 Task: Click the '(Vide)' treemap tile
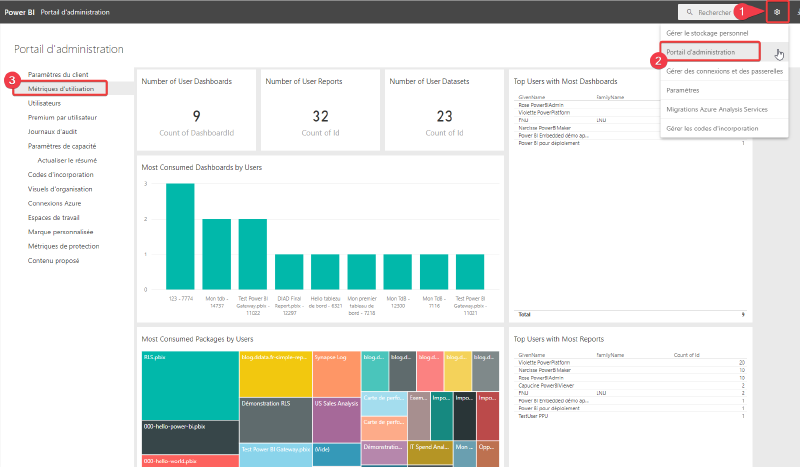click(x=336, y=454)
